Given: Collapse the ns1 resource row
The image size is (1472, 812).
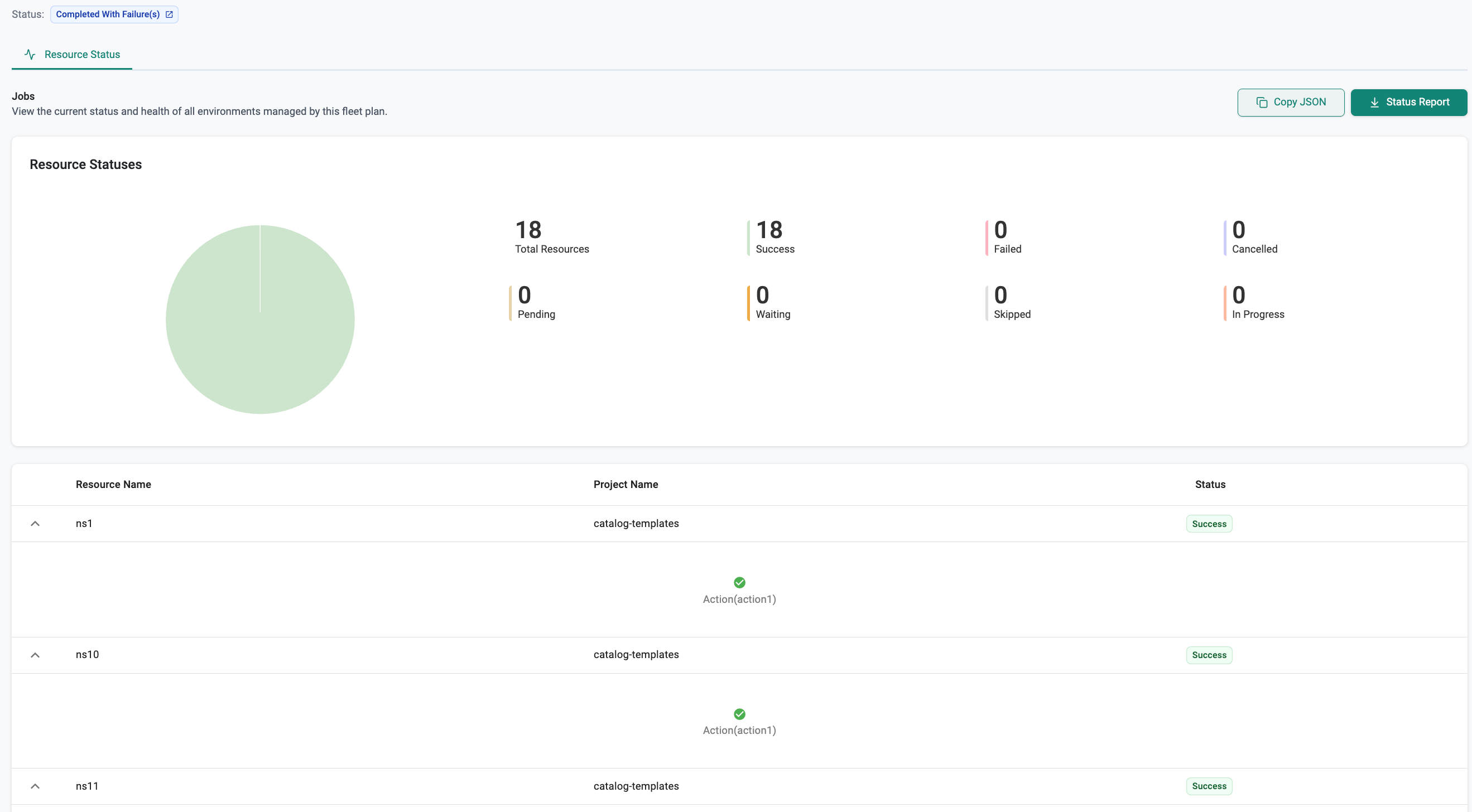Looking at the screenshot, I should click(x=35, y=524).
